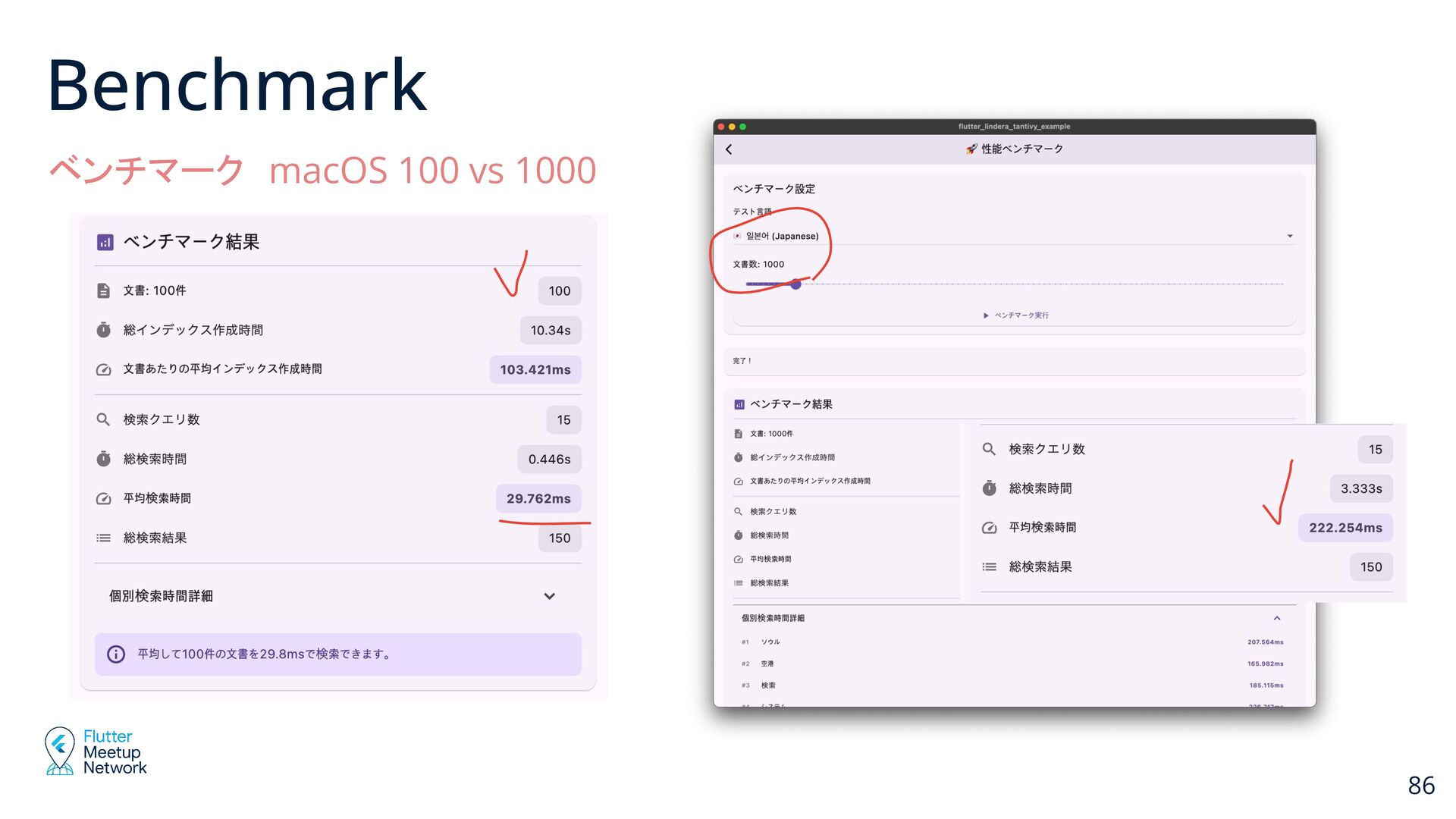The height and width of the screenshot is (819, 1456).
Task: Select the 일본어 (Japanese) language field
Action: coord(783,237)
